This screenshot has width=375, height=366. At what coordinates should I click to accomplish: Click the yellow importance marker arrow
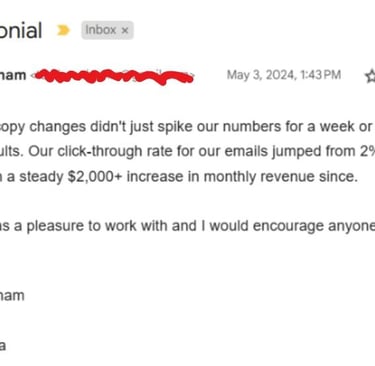[x=63, y=30]
